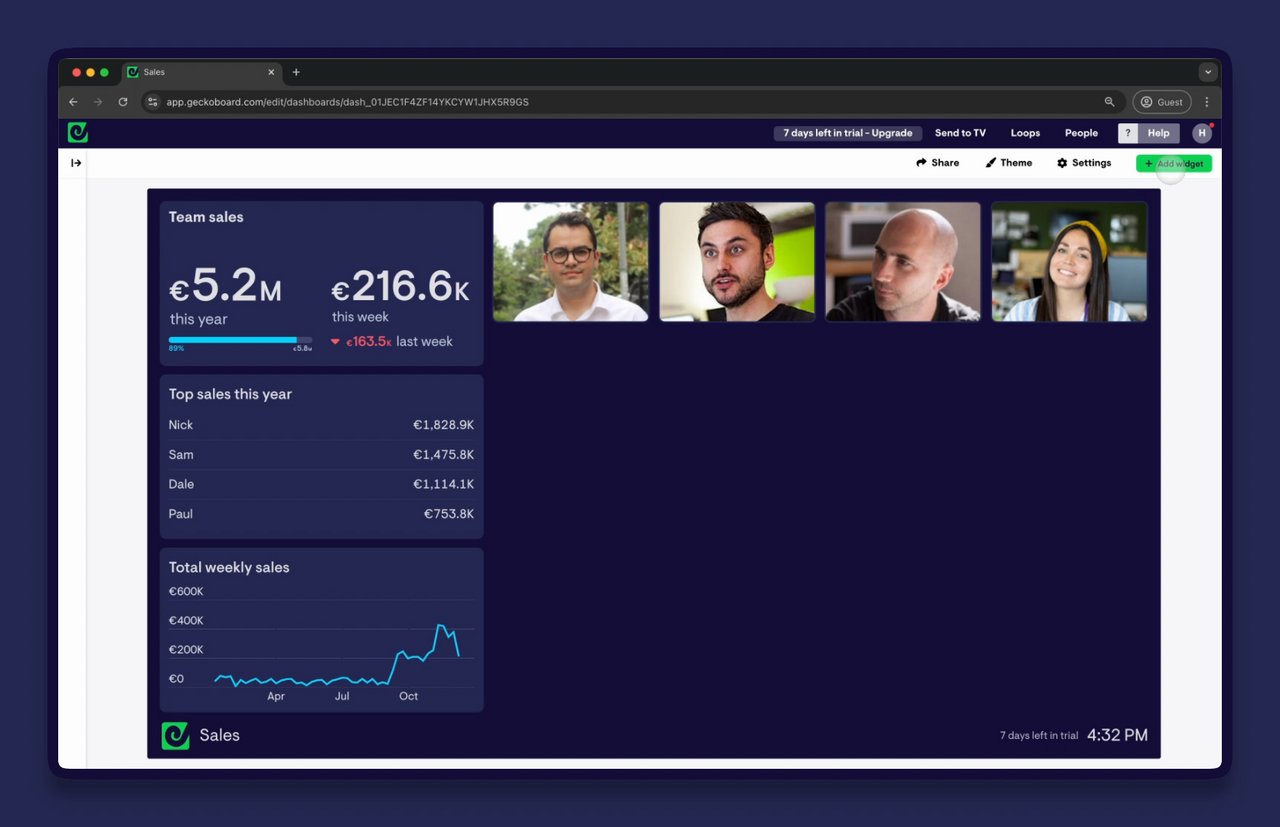Click the Team sales progress bar
The image size is (1280, 827).
pos(240,340)
